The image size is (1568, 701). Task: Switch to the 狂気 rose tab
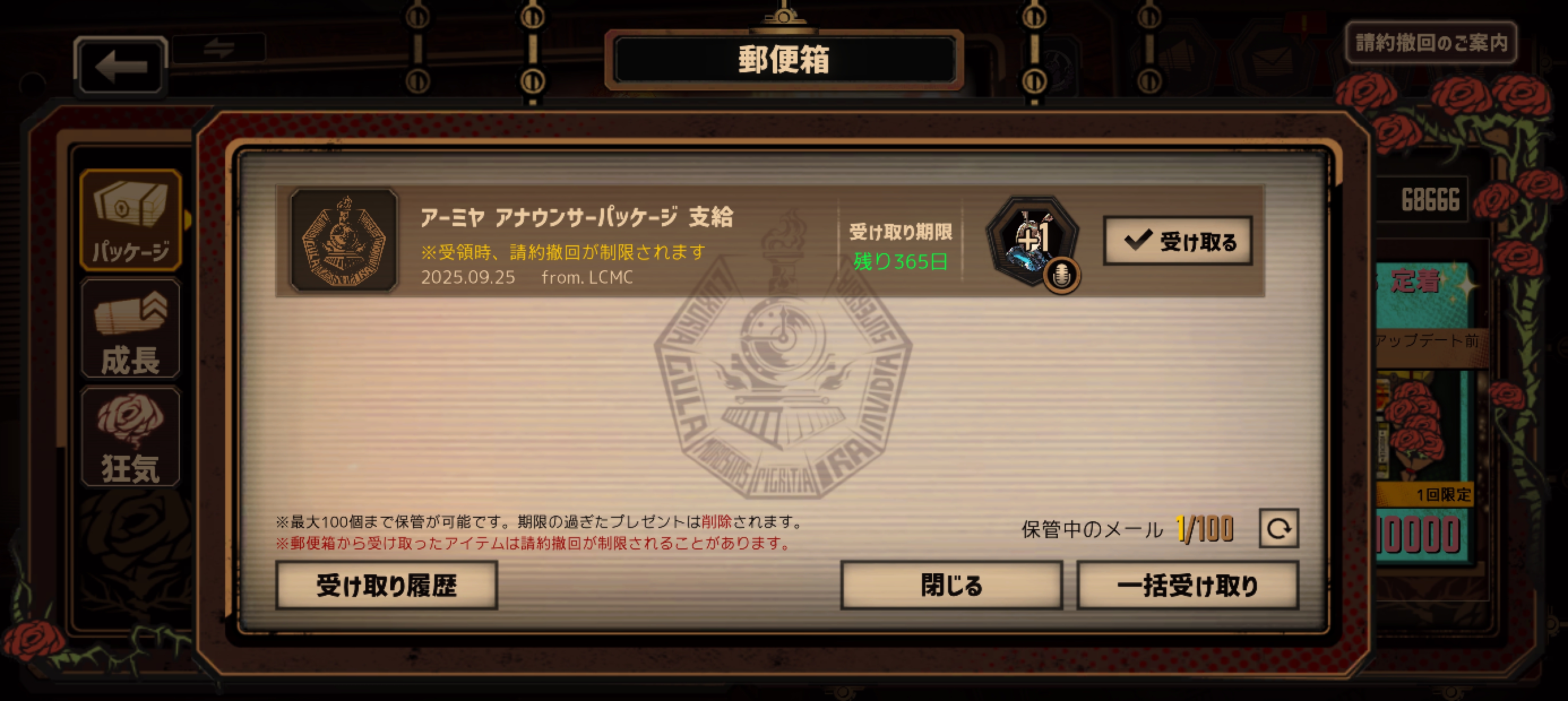click(130, 437)
